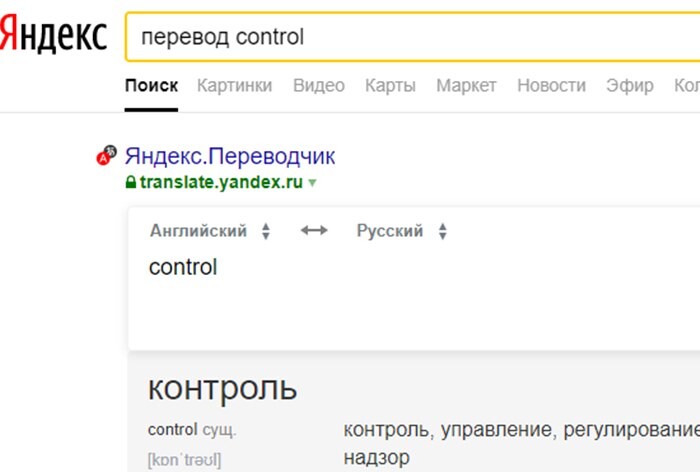
Task: Select the active Поиск tab
Action: pyautogui.click(x=151, y=85)
